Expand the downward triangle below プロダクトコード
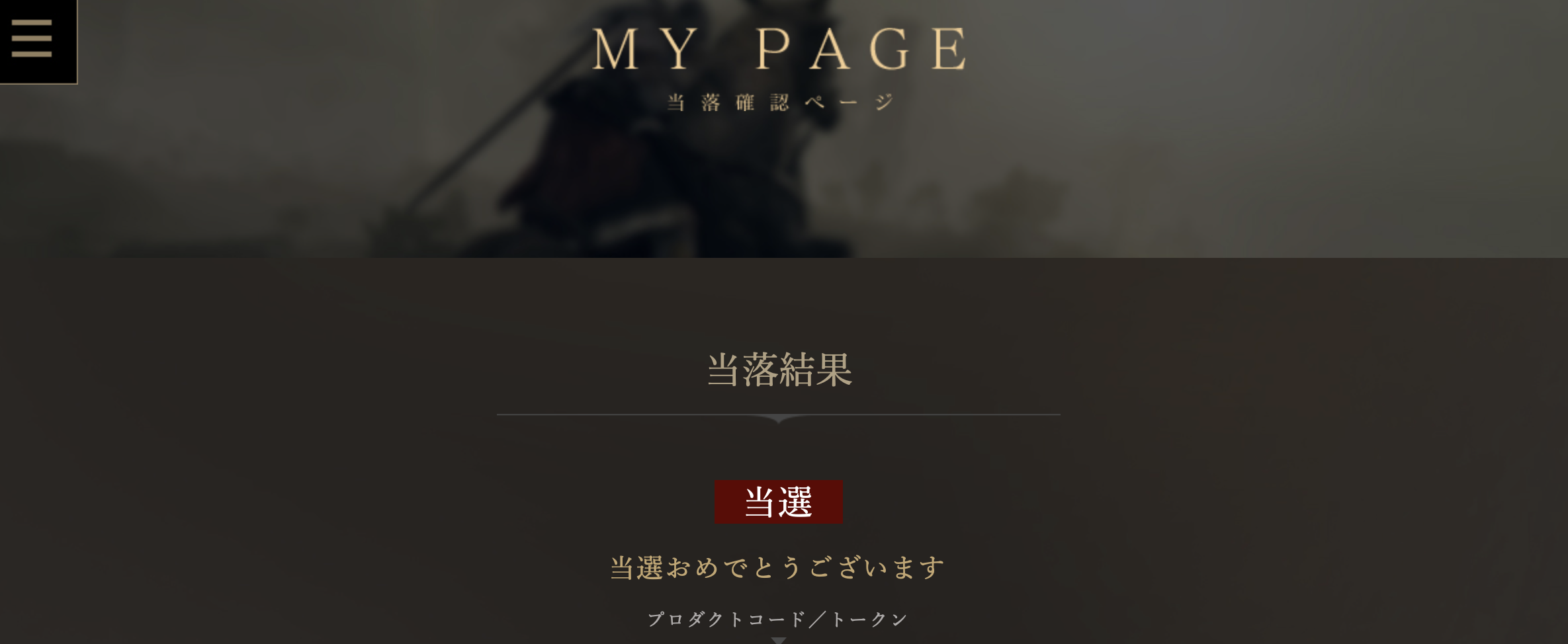Viewport: 1568px width, 644px height. click(779, 641)
